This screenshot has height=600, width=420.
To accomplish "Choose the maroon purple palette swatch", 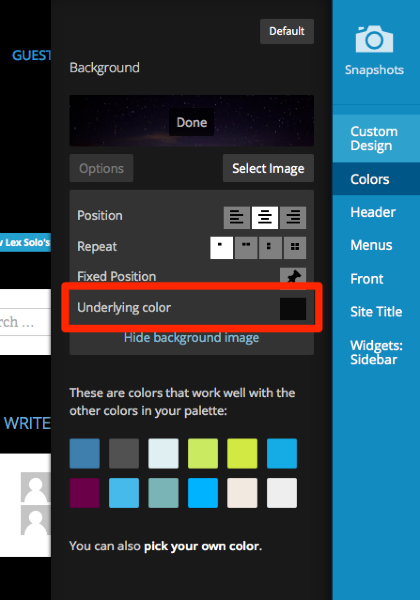I will 85,493.
